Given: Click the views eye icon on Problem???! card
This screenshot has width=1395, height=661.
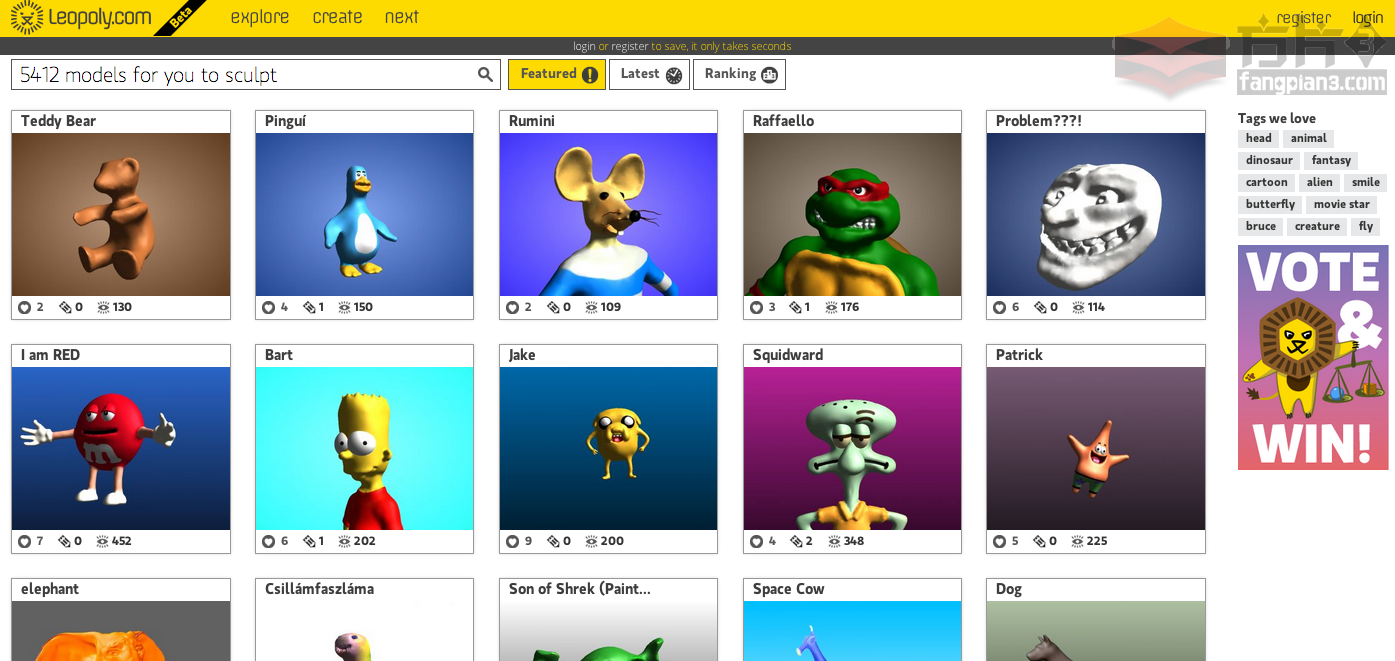Looking at the screenshot, I should coord(1078,308).
